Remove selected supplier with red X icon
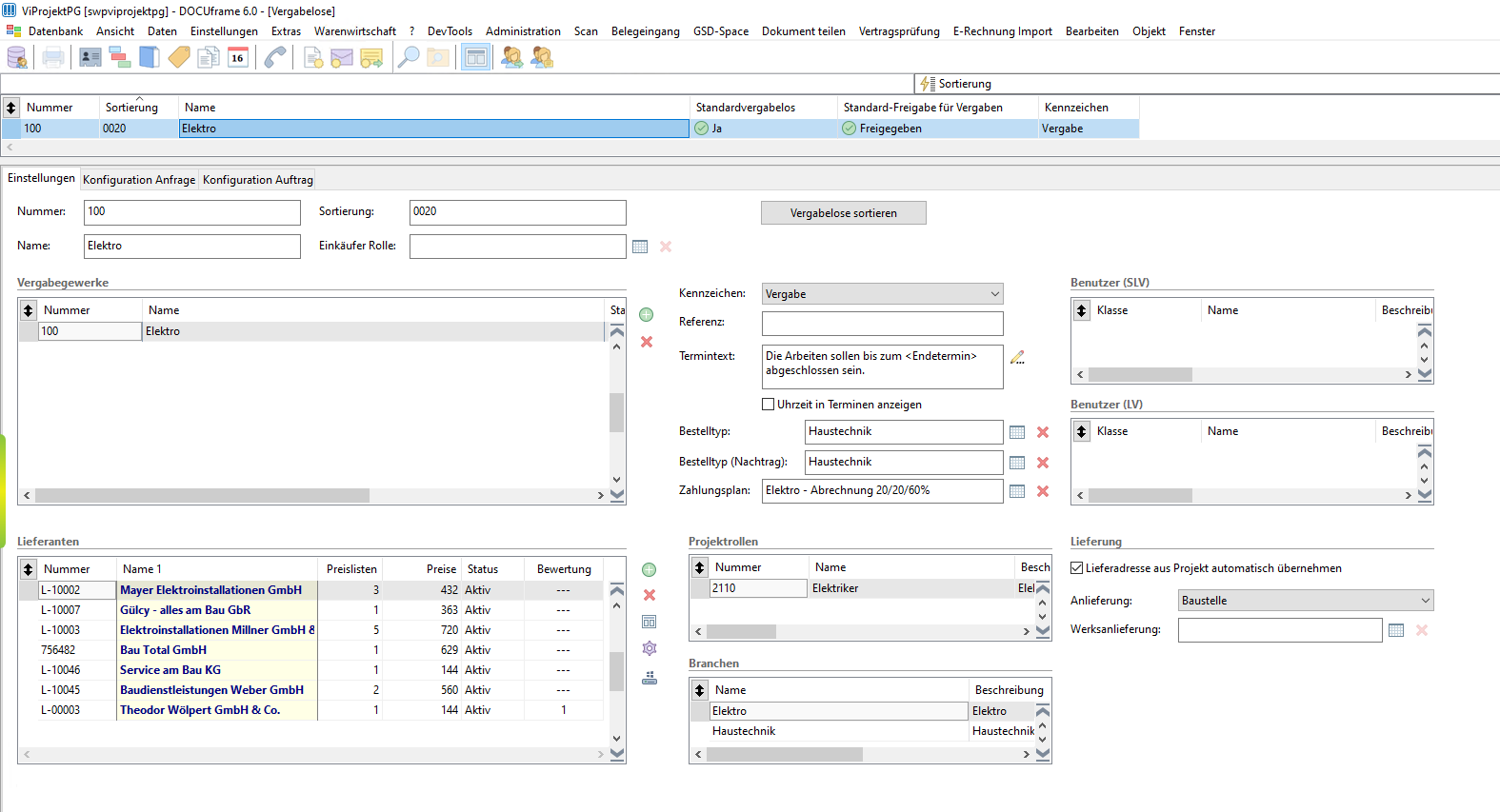This screenshot has height=812, width=1500. point(650,595)
